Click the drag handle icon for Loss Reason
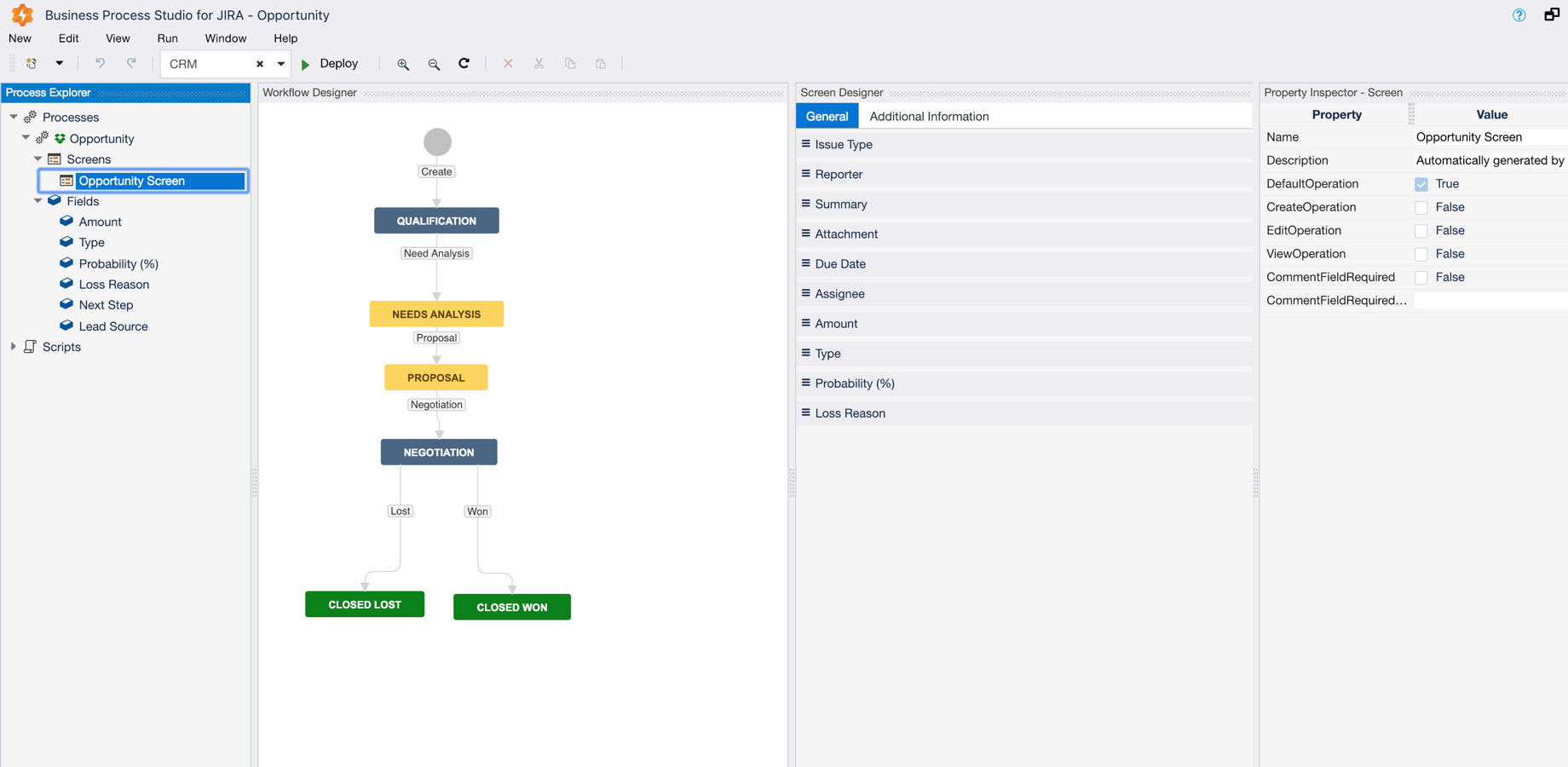This screenshot has height=767, width=1568. [805, 412]
